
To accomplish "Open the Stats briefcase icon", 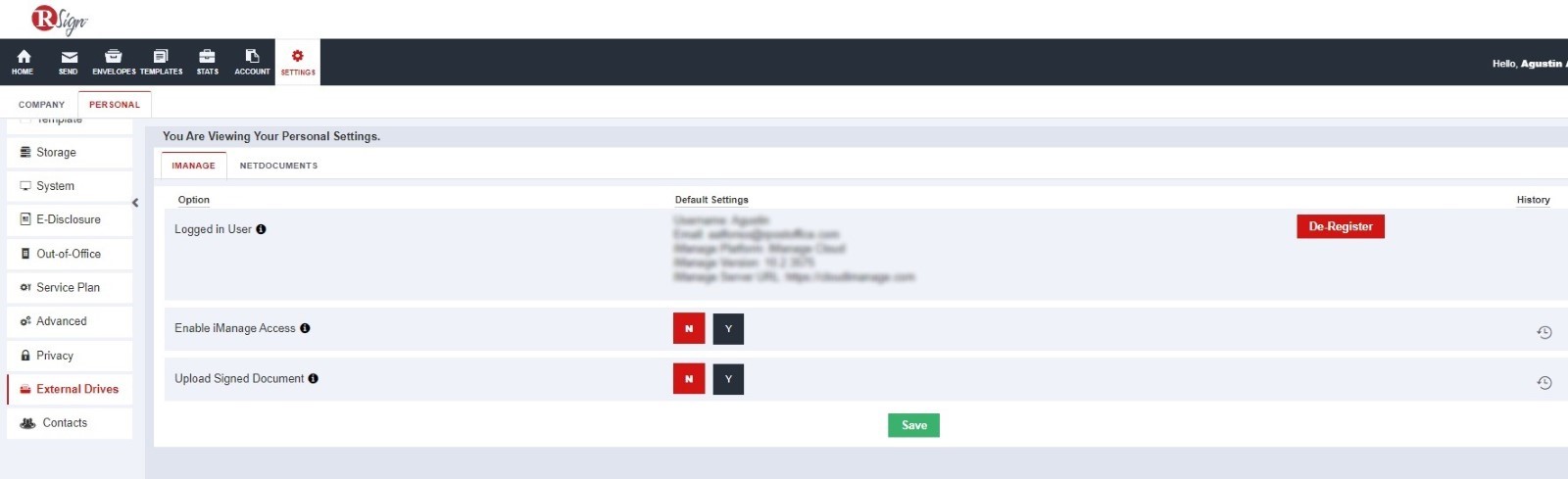I will tap(207, 57).
